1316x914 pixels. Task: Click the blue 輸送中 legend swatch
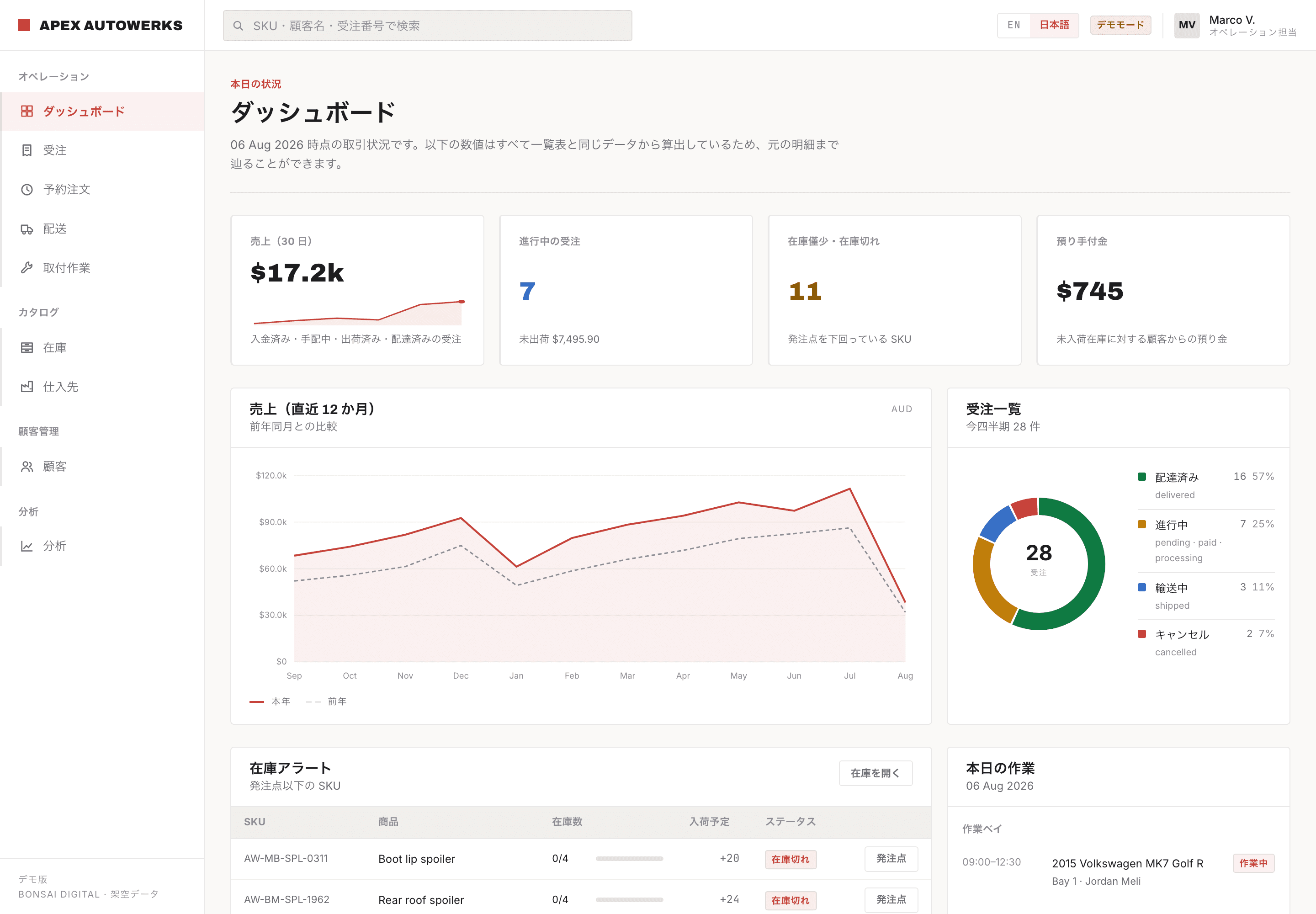[x=1141, y=587]
